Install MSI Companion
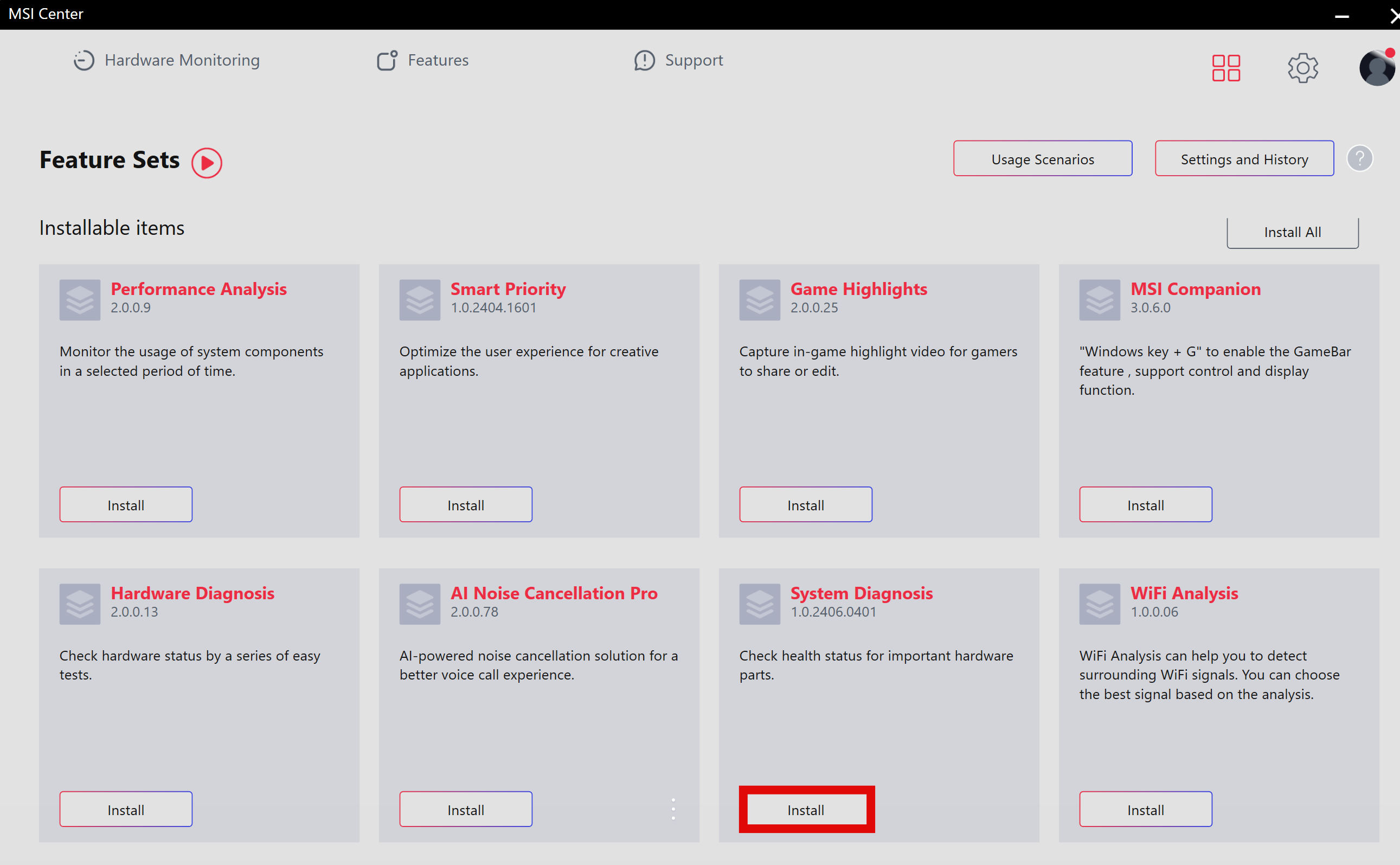The height and width of the screenshot is (865, 1400). click(x=1146, y=504)
